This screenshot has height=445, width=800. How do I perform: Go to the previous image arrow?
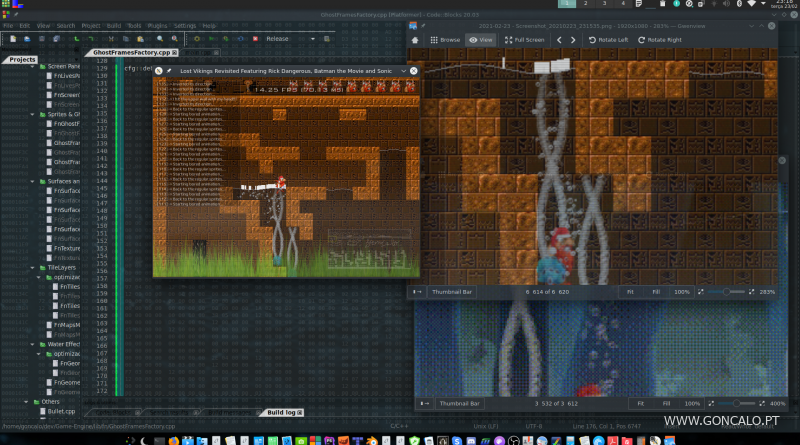pos(560,39)
